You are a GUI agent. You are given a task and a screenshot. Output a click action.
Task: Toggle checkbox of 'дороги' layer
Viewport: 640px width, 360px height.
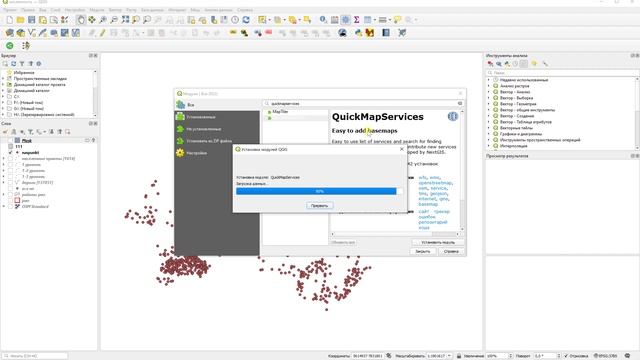(11, 182)
